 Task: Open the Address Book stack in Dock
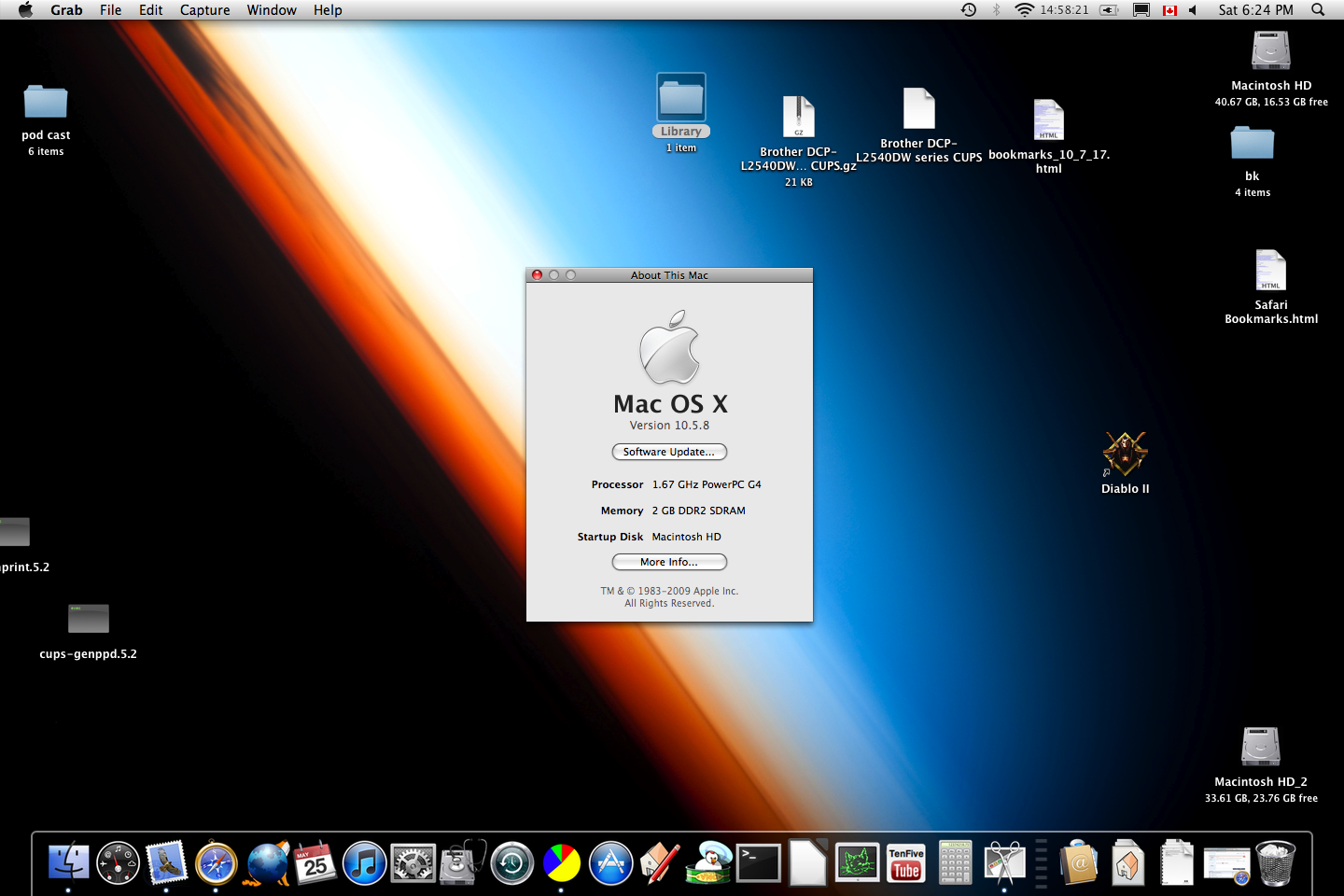pyautogui.click(x=1079, y=862)
